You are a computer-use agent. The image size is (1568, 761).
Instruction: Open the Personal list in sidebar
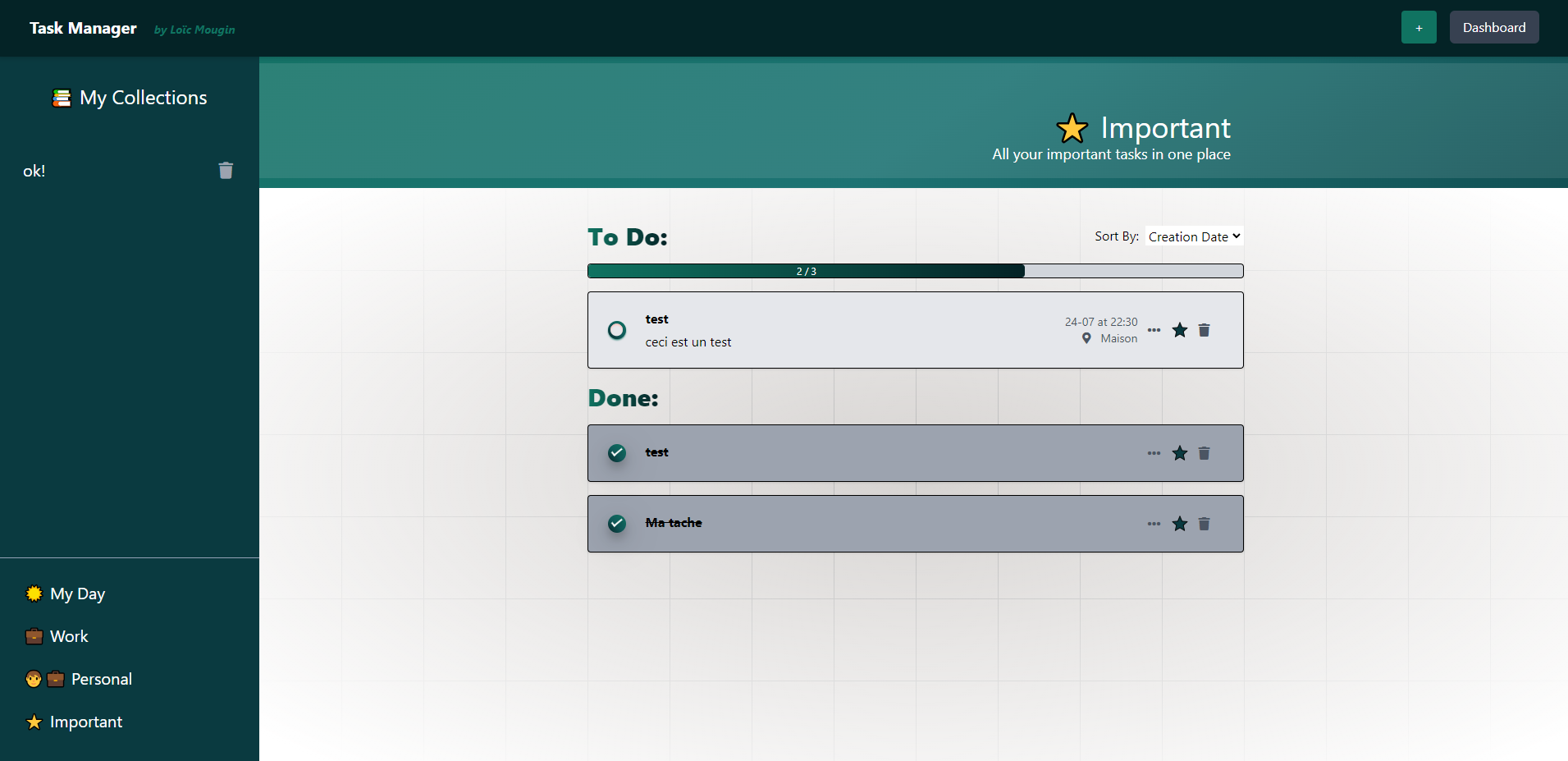102,679
